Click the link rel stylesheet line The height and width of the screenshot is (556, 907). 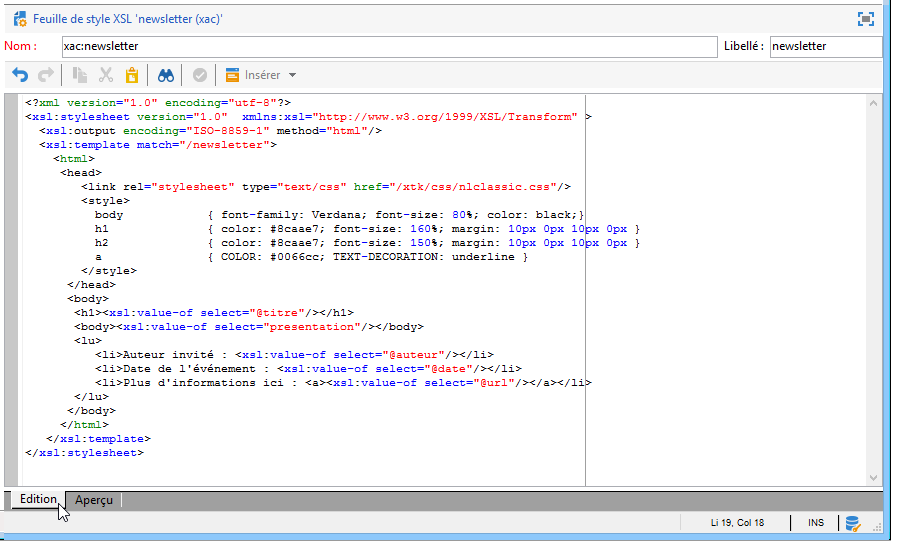click(326, 187)
